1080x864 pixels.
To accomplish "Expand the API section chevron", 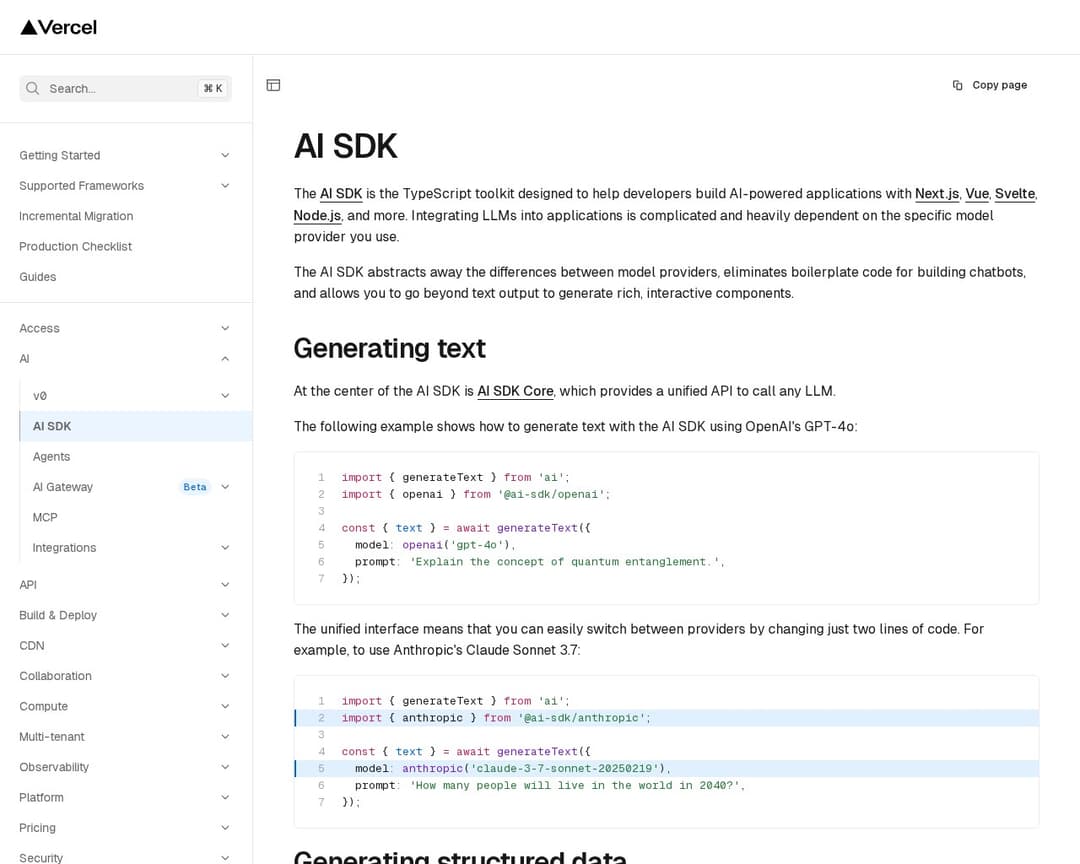I will tap(225, 585).
